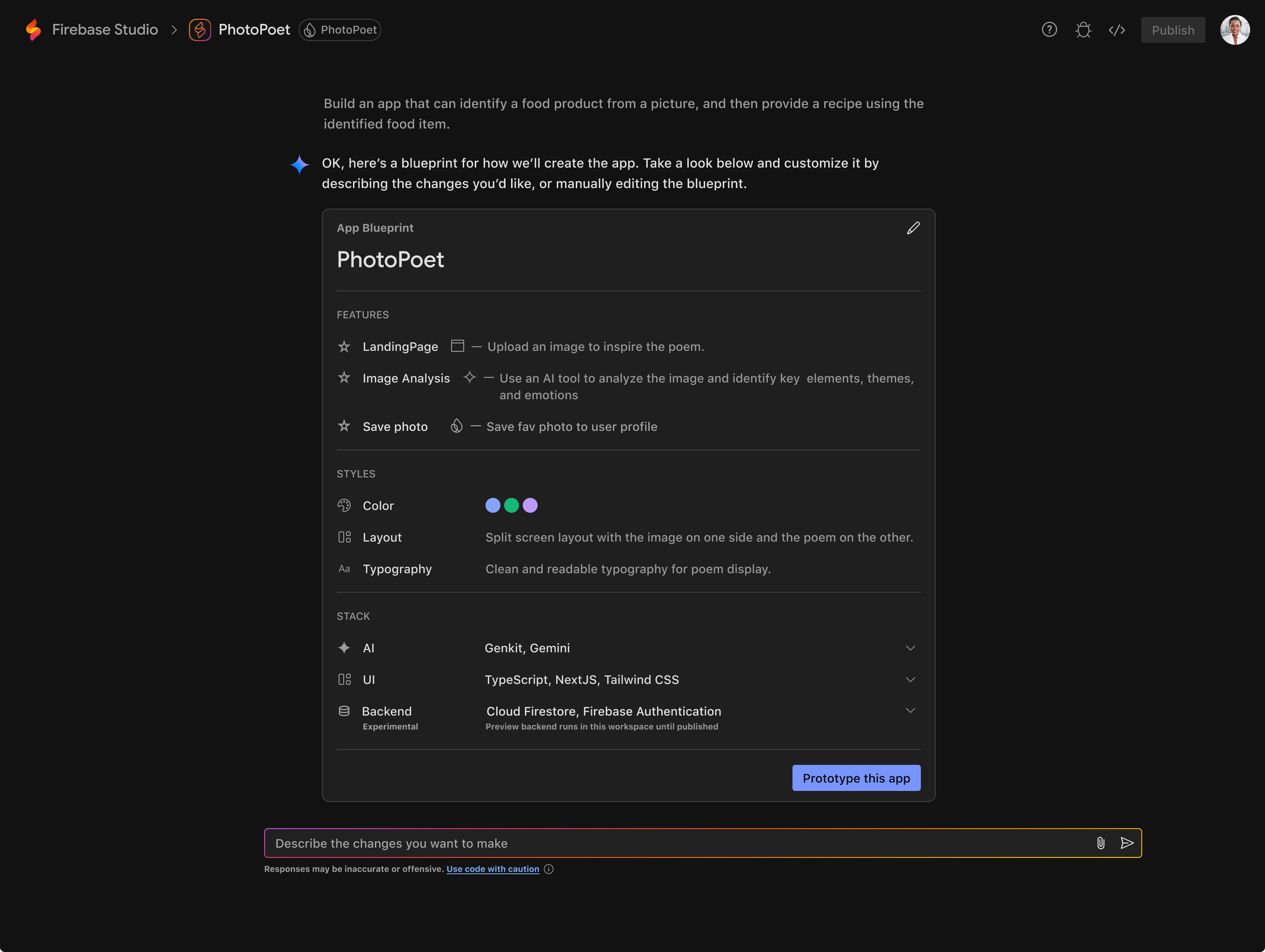This screenshot has height=952, width=1265.
Task: Toggle star next to LandingPage feature
Action: tap(344, 347)
